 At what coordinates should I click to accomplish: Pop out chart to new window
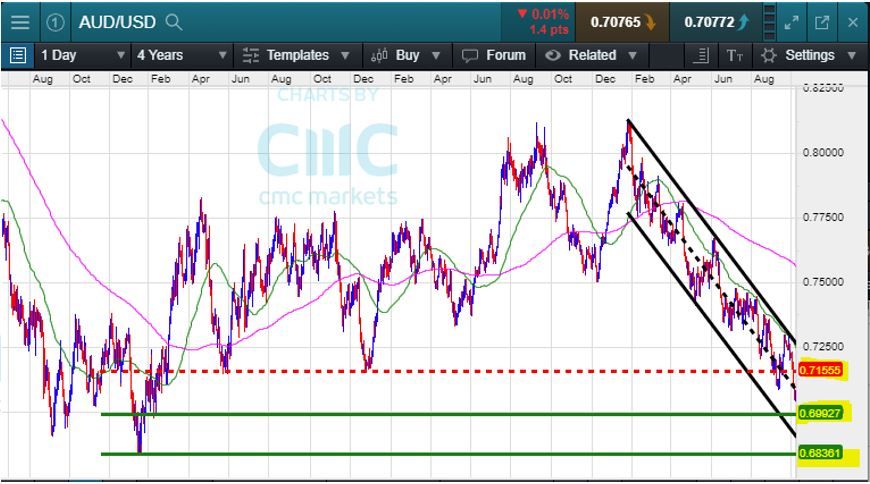point(822,22)
